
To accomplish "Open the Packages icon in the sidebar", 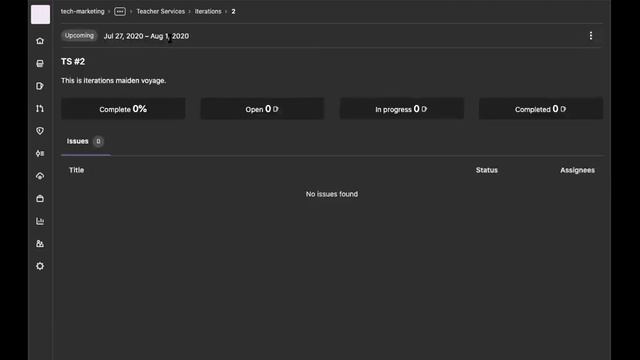I will coord(40,198).
